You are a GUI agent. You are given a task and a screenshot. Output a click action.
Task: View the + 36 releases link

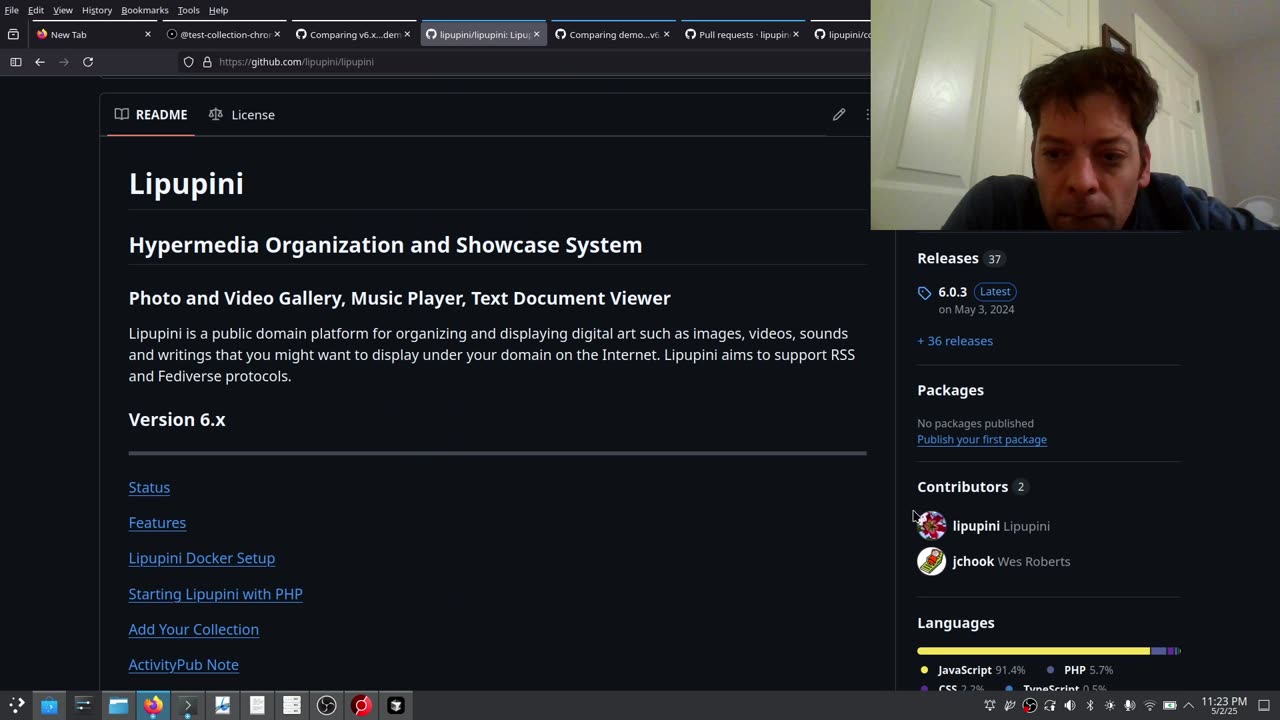[x=955, y=341]
